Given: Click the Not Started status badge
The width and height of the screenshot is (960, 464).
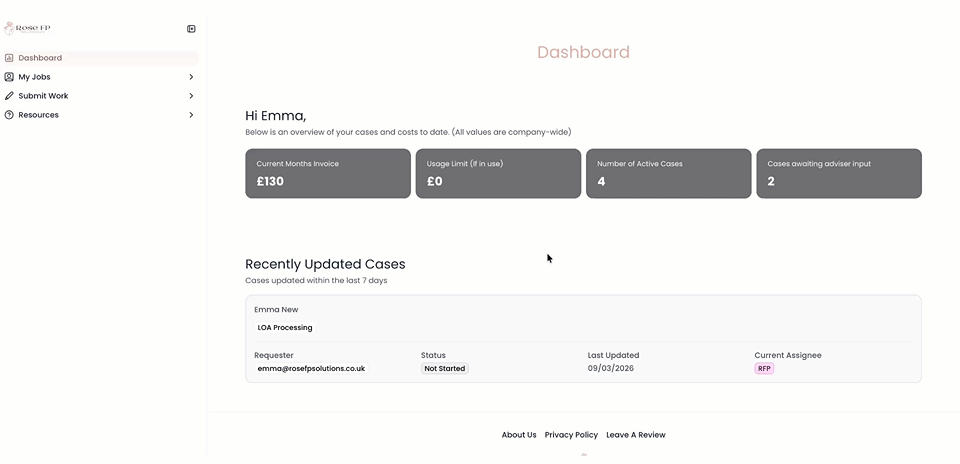Looking at the screenshot, I should click(445, 368).
